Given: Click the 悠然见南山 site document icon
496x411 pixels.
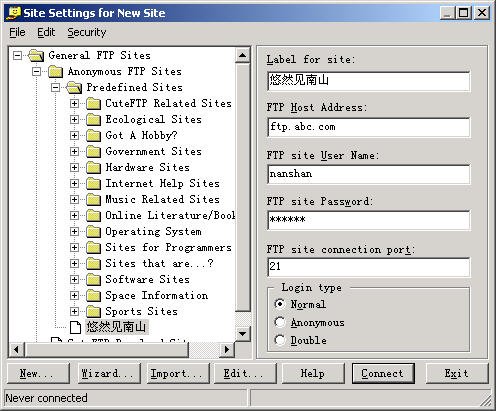Looking at the screenshot, I should (75, 327).
